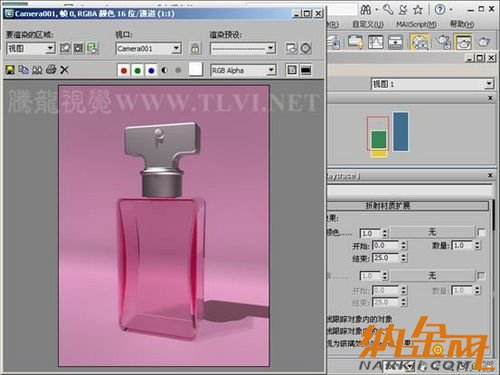Click the render setup teapot icon

click(x=444, y=42)
